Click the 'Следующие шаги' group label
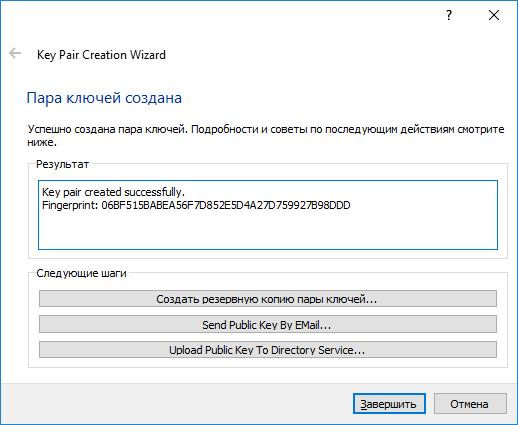The height and width of the screenshot is (425, 518). (81, 273)
